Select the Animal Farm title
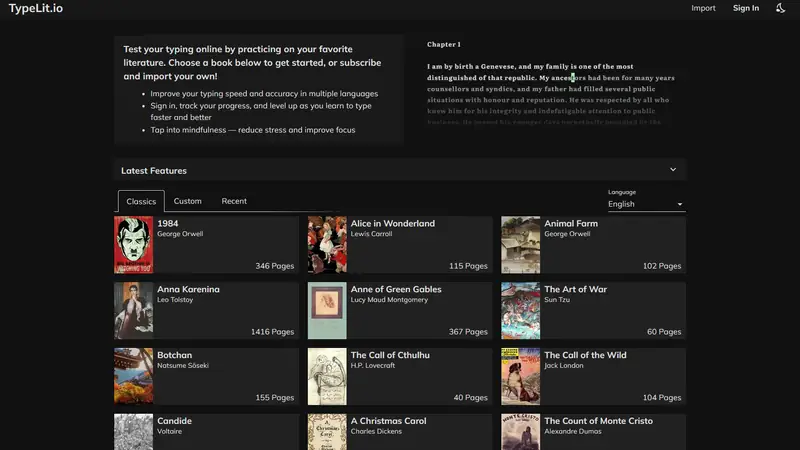Image resolution: width=800 pixels, height=450 pixels. (571, 223)
